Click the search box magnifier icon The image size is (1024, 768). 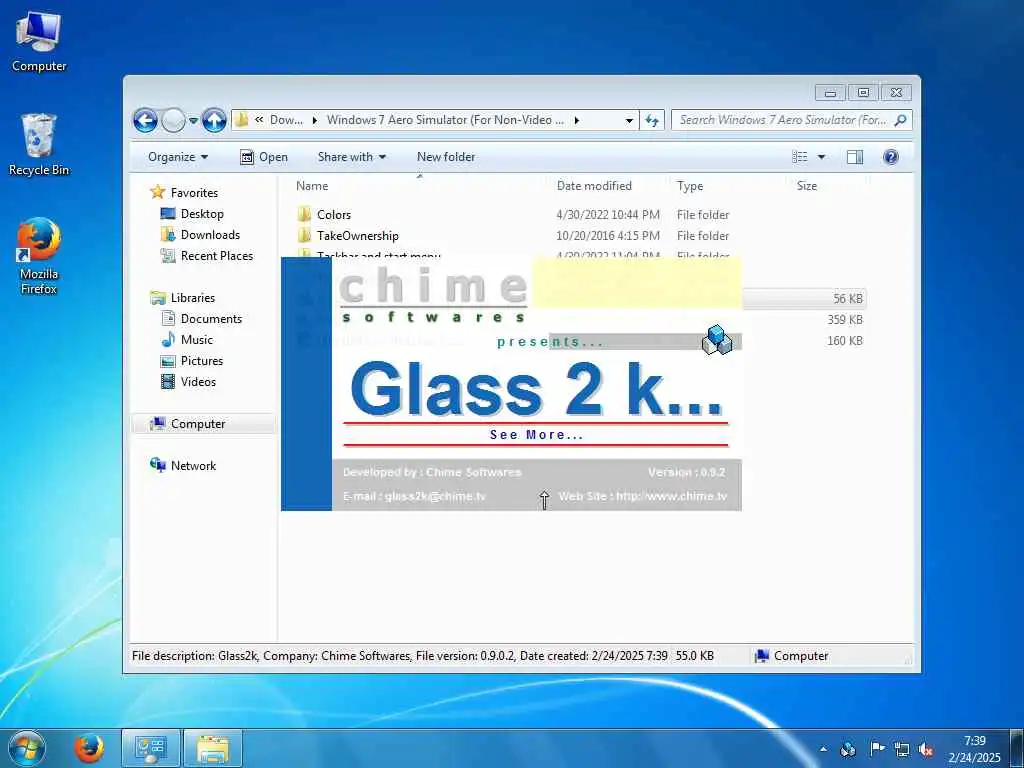click(x=901, y=120)
